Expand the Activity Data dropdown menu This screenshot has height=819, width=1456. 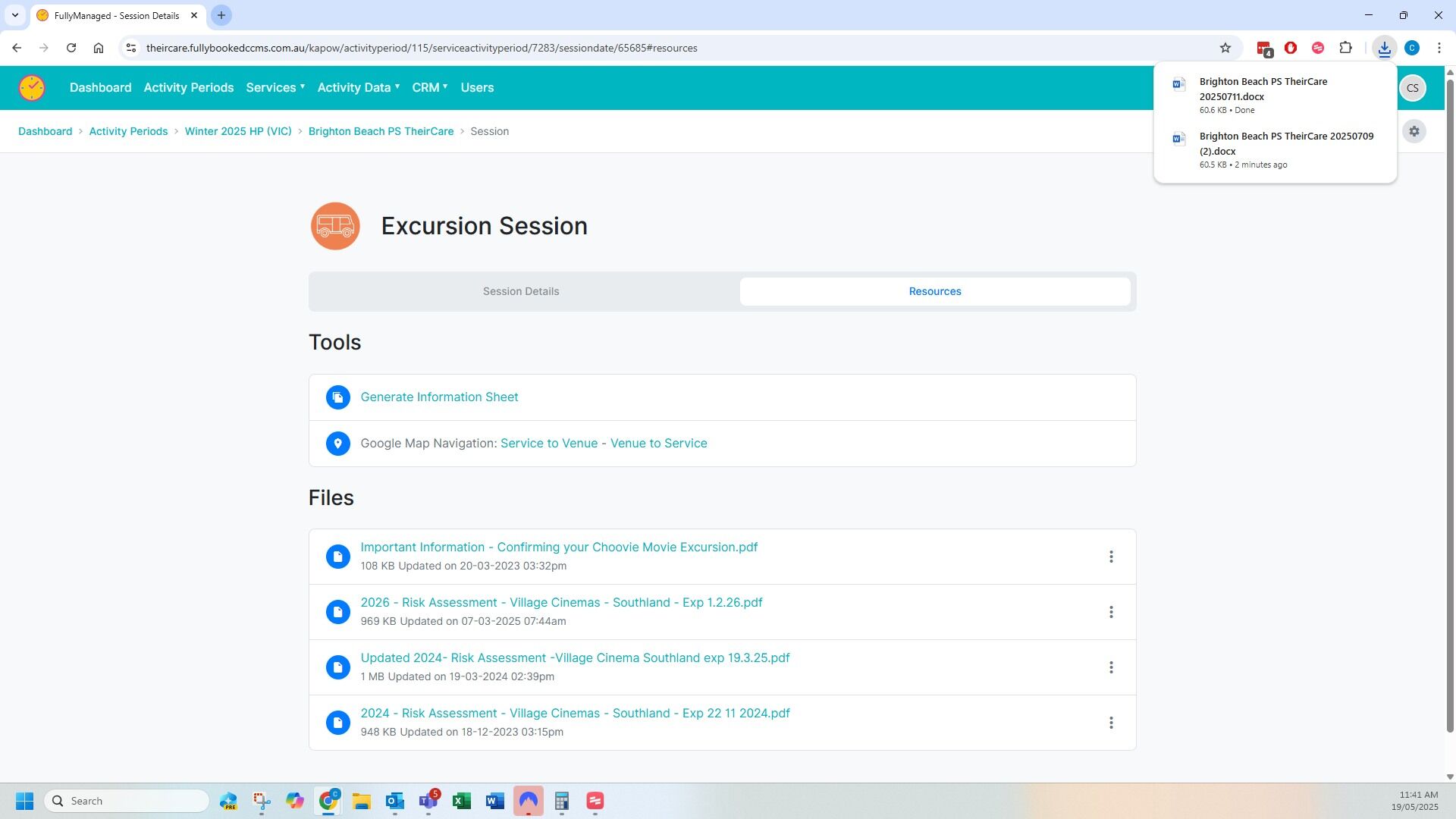click(358, 88)
